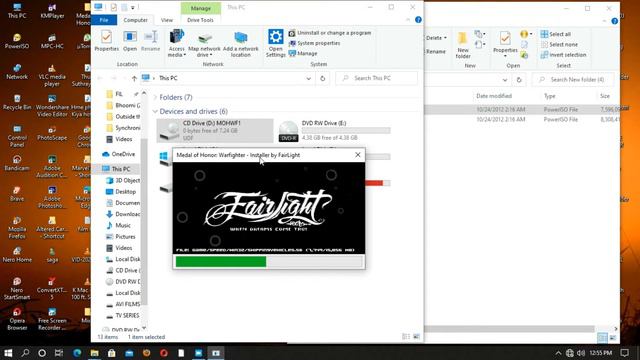Click Add a network location icon
Viewport: 640px width, 360px height.
240,44
